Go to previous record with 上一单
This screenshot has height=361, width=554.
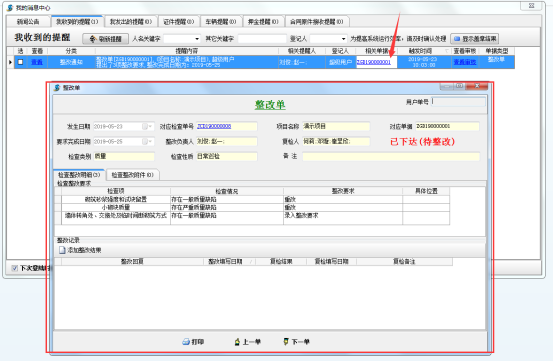[x=247, y=342]
